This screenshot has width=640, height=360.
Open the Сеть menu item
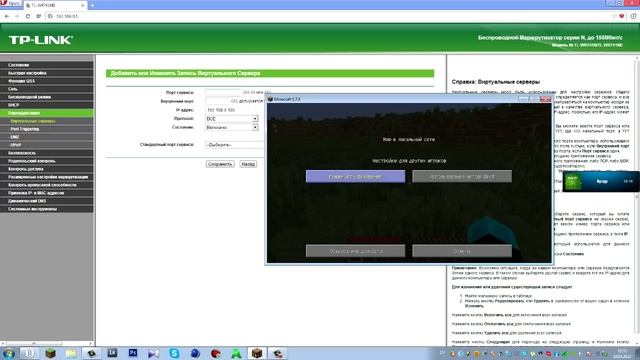point(47,89)
